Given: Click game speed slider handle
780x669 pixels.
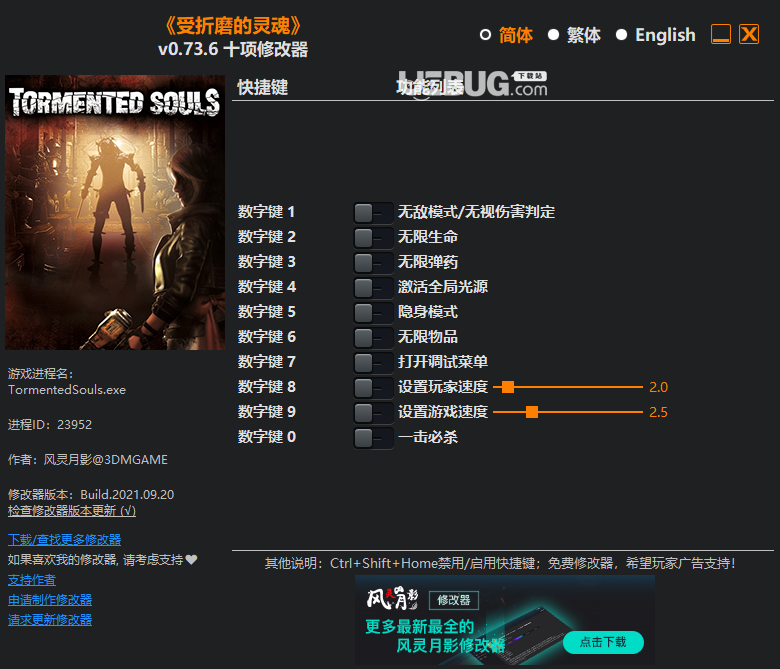Looking at the screenshot, I should pos(532,412).
